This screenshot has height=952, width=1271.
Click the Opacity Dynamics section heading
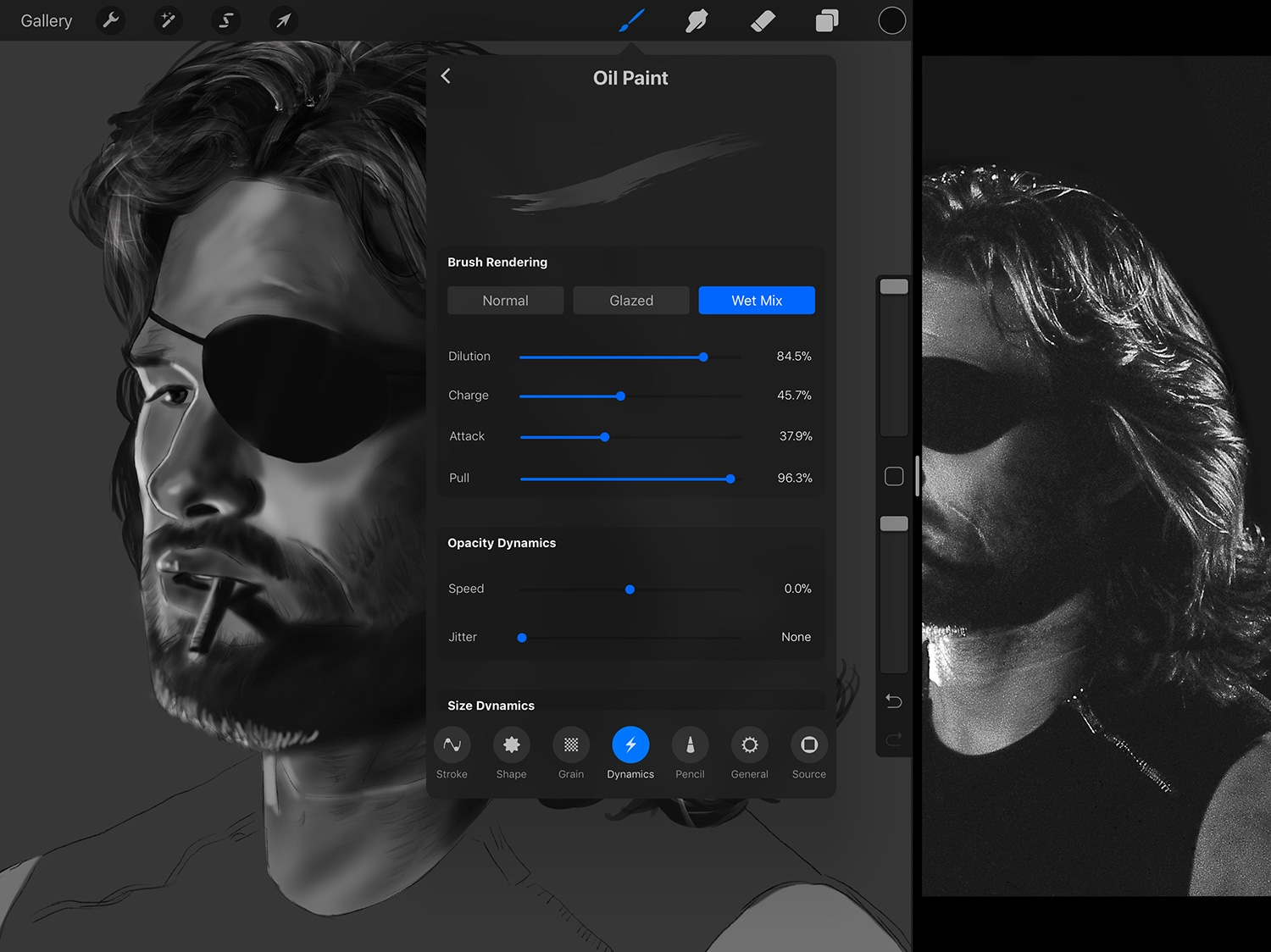(x=502, y=543)
